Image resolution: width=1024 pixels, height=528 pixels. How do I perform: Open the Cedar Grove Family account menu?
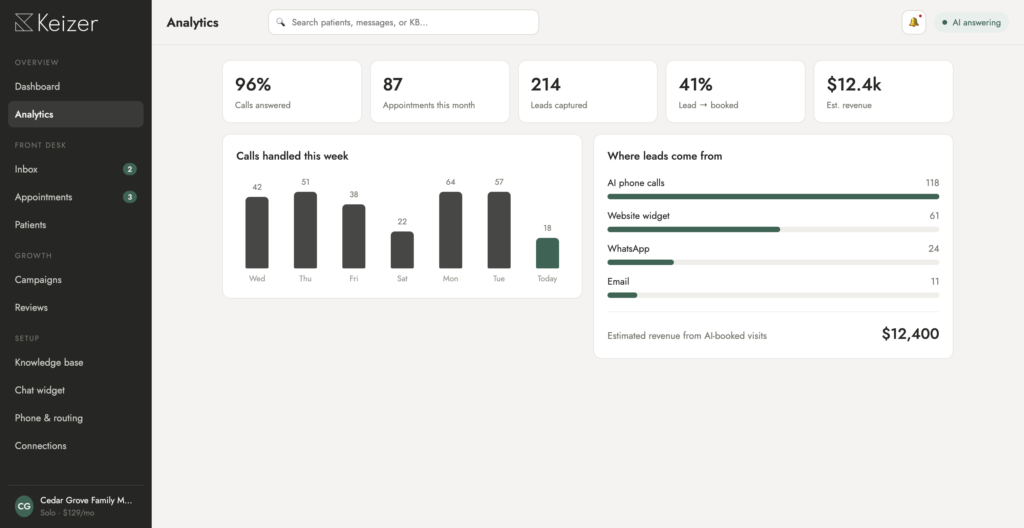[x=76, y=506]
